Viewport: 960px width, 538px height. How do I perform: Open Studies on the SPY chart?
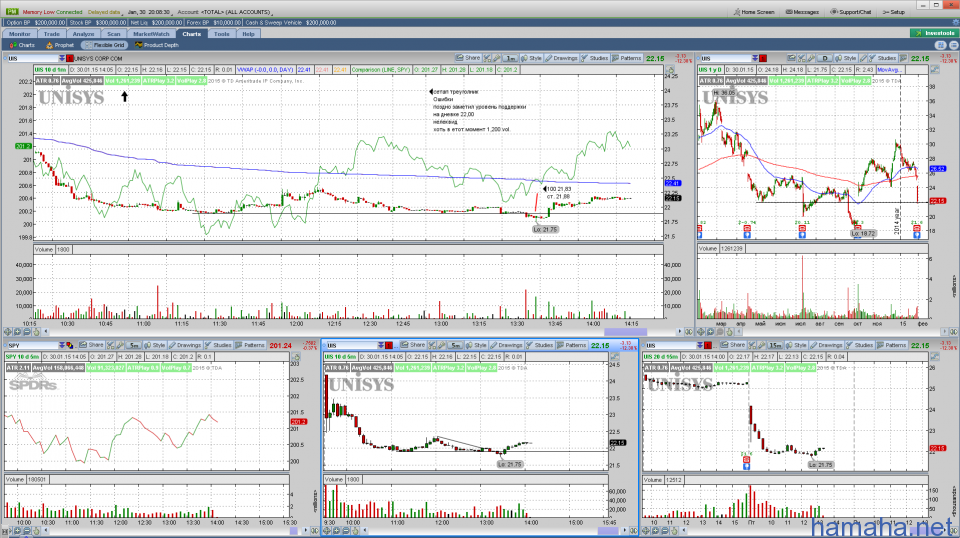219,346
